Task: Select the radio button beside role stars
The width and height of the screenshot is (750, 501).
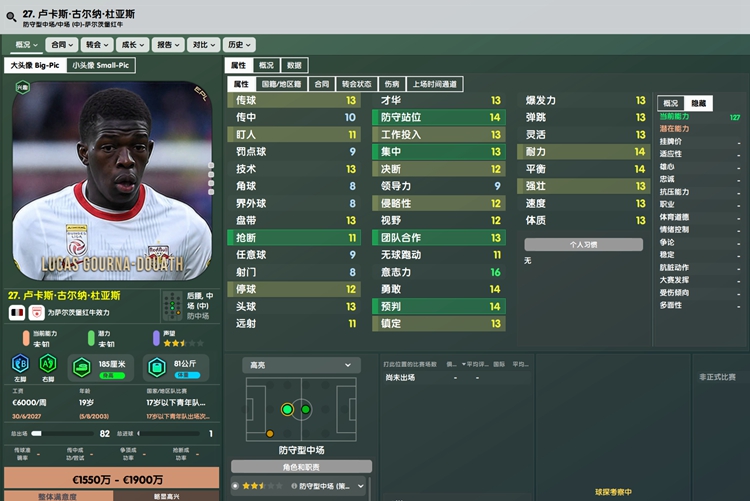Action: pyautogui.click(x=235, y=486)
